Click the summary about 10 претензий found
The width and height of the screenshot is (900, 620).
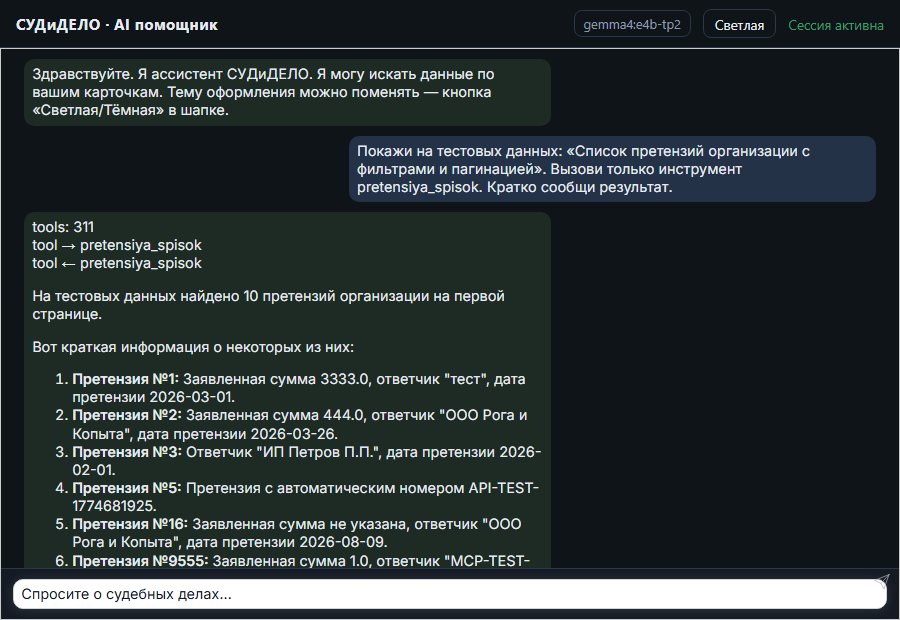269,305
